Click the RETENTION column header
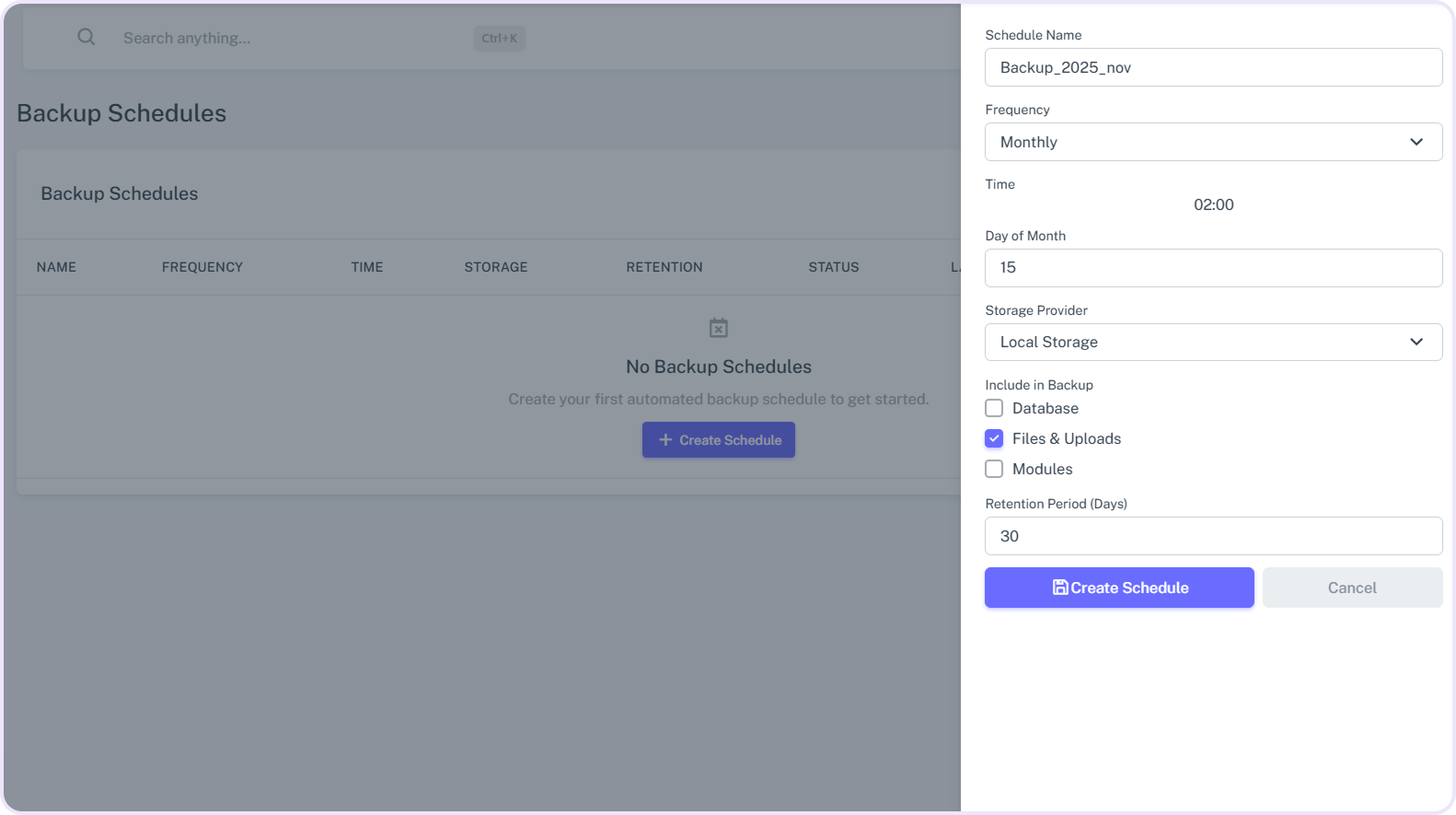1456x815 pixels. [664, 267]
